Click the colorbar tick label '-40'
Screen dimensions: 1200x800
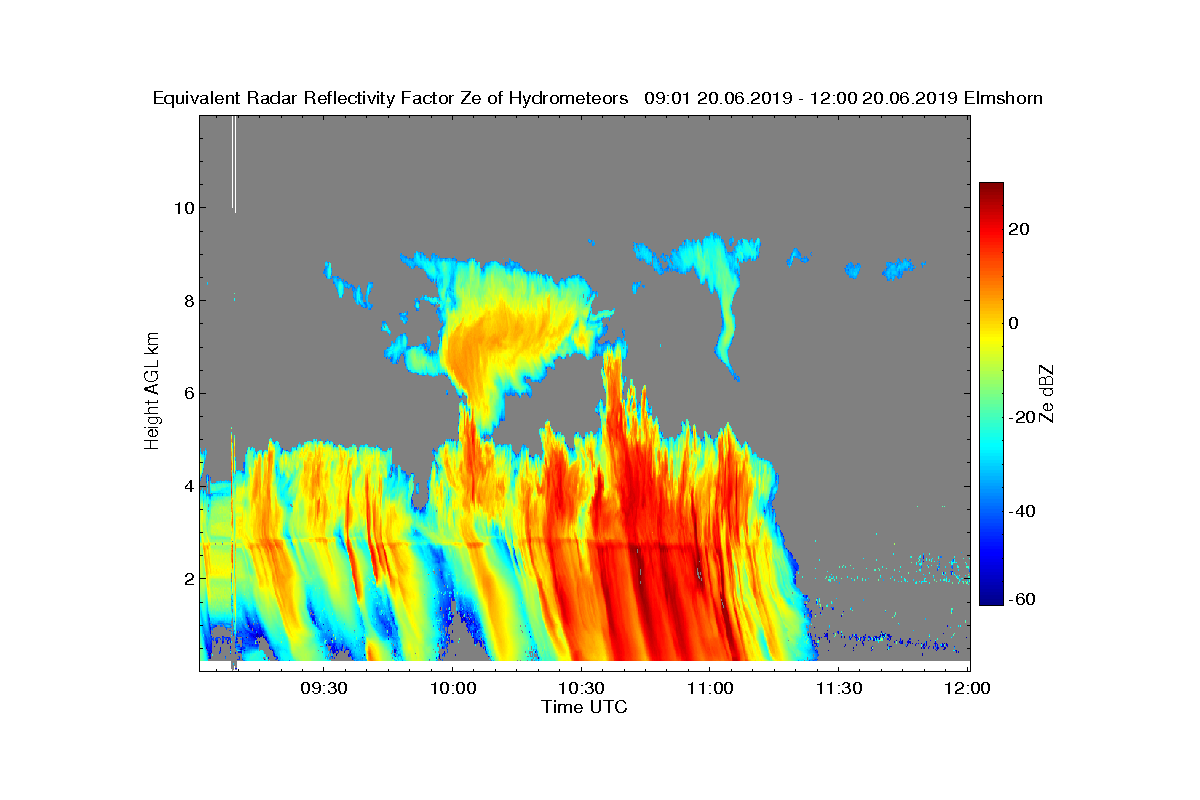tap(1023, 511)
